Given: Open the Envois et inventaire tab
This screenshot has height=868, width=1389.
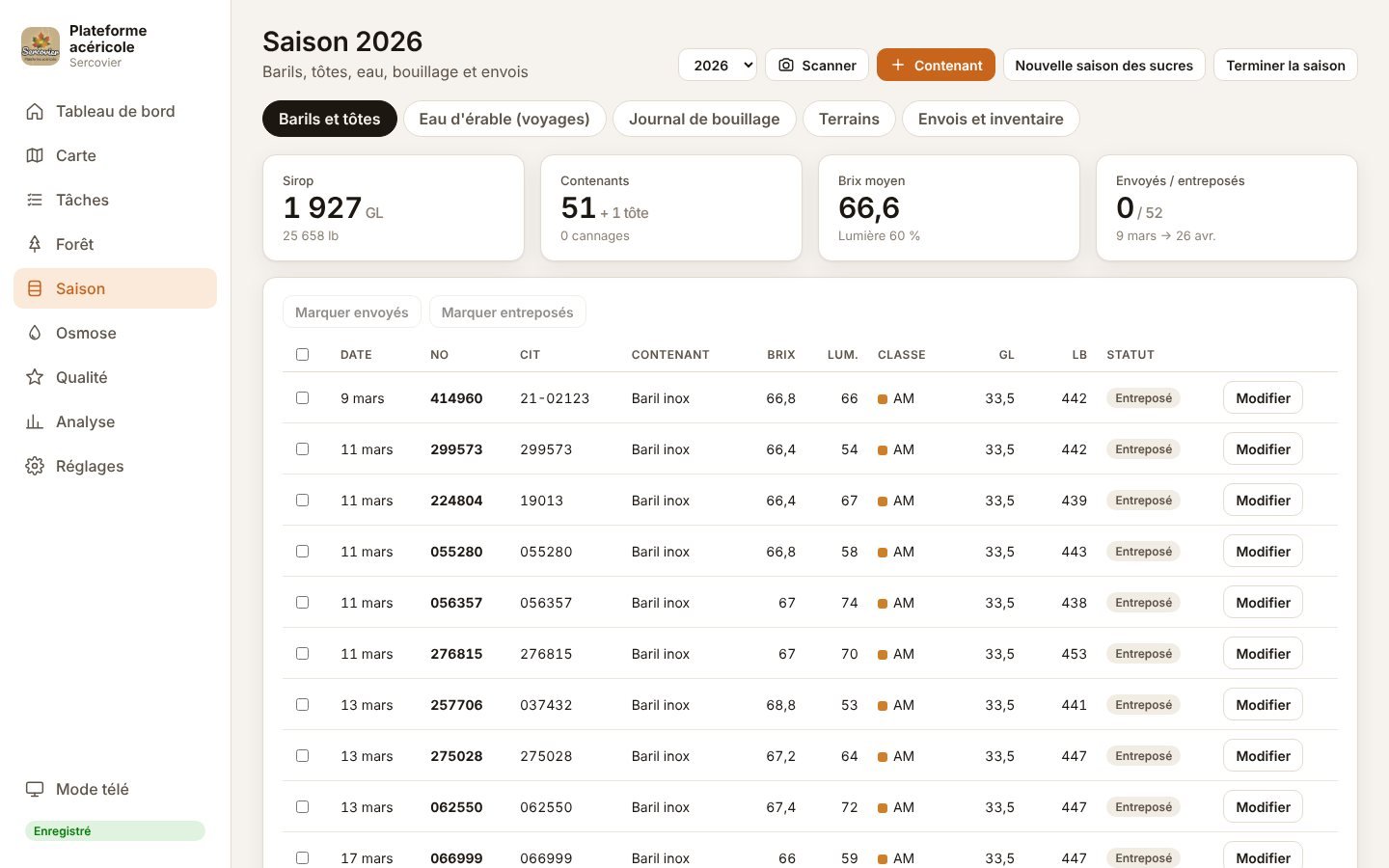Looking at the screenshot, I should 991,119.
